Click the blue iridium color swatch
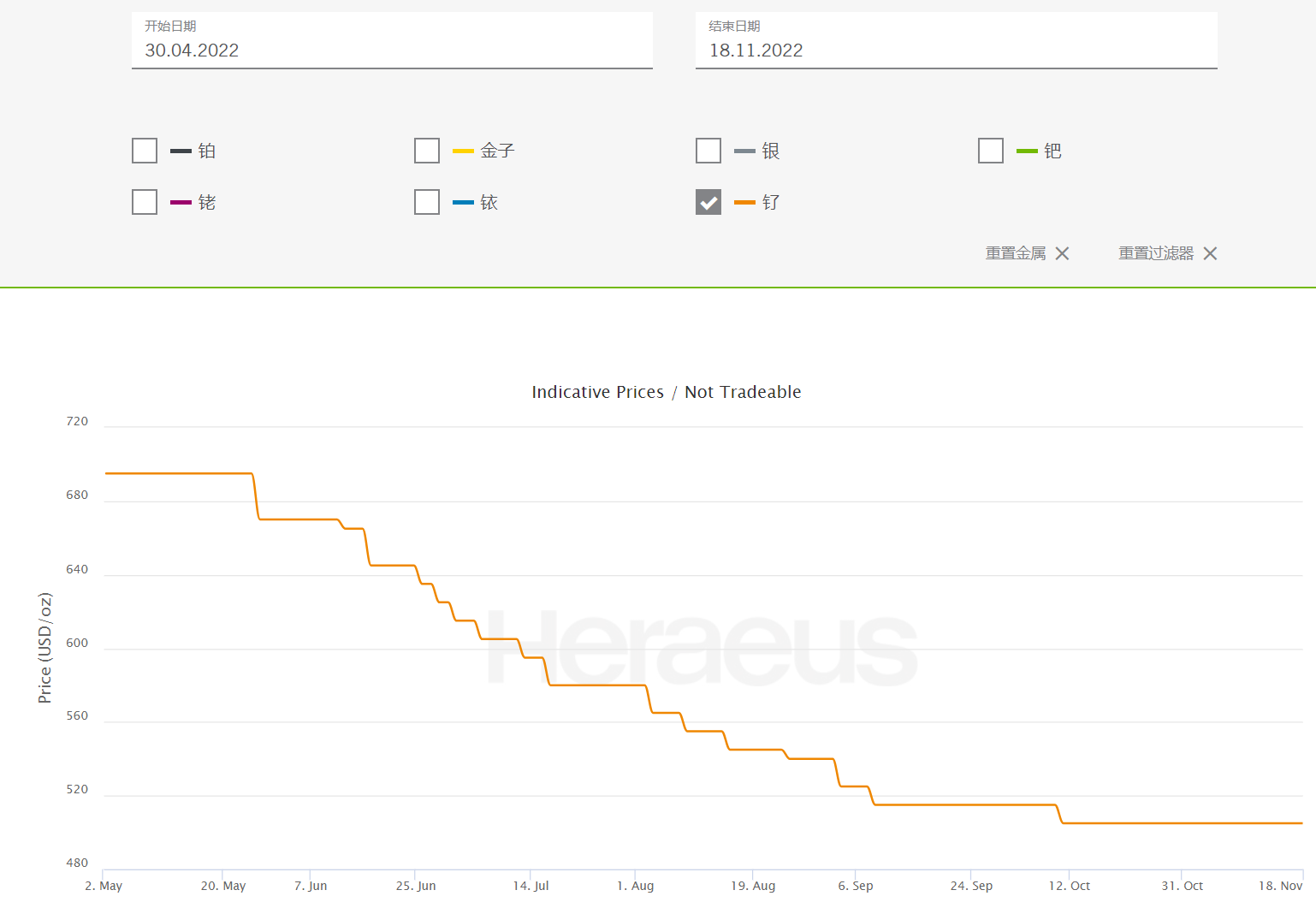Screen dimensions: 1316x902 [463, 203]
